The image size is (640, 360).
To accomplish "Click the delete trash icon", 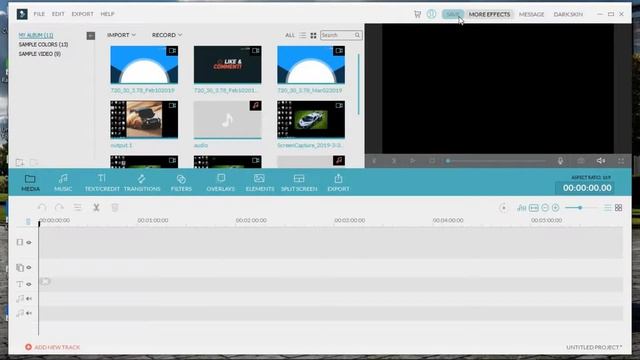I will point(115,207).
